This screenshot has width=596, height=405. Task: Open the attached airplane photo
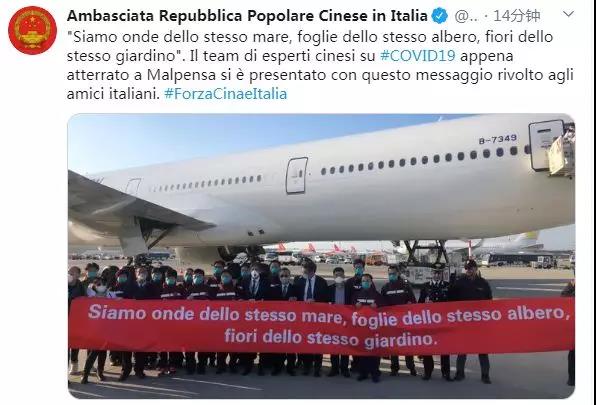point(321,256)
